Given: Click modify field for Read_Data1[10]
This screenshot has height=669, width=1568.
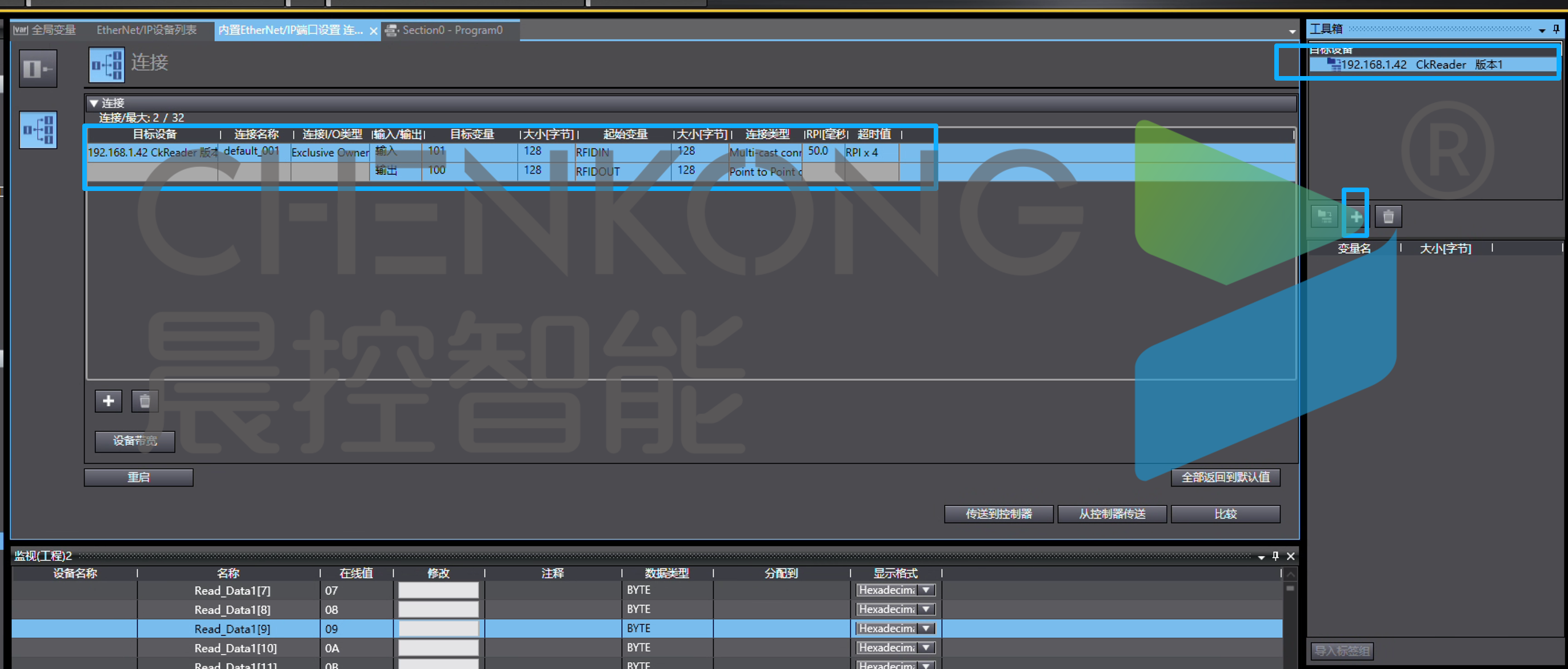Looking at the screenshot, I should pos(438,648).
